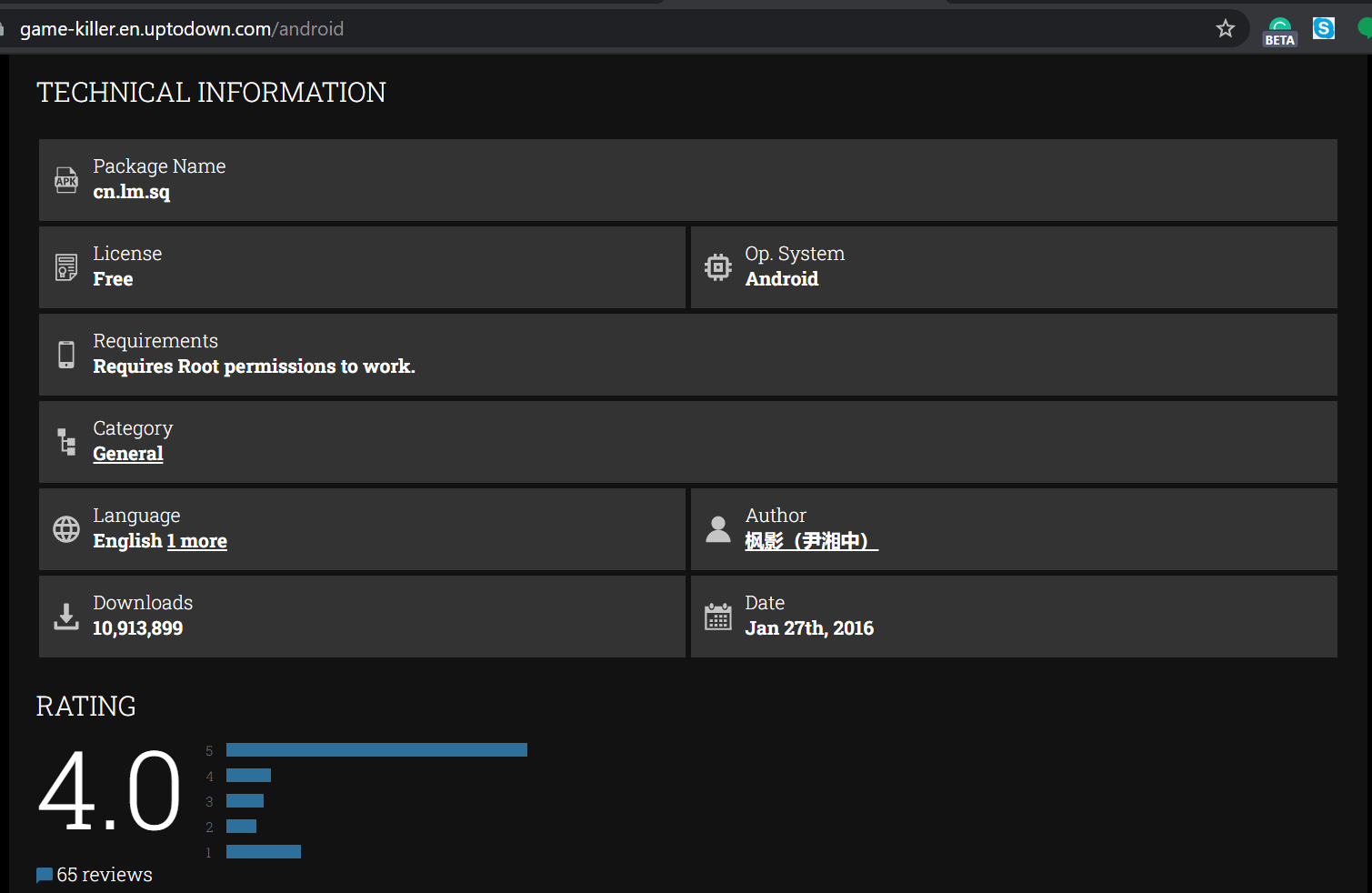1372x893 pixels.
Task: Select the package name cn.lm.sq
Action: 132,192
